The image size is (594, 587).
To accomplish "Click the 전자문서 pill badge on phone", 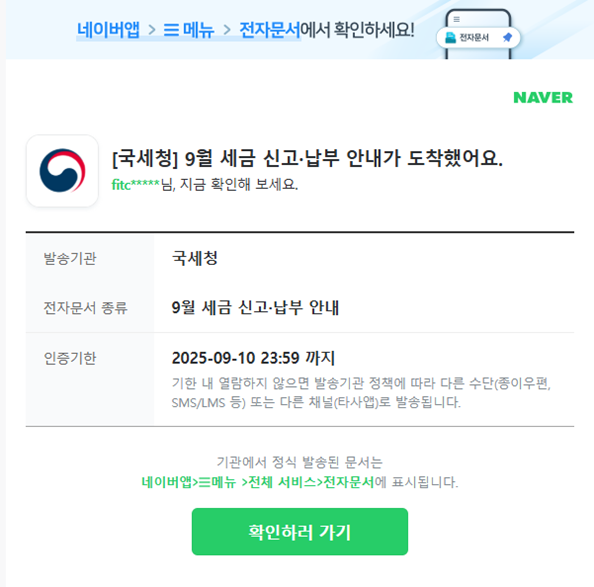I will [478, 37].
